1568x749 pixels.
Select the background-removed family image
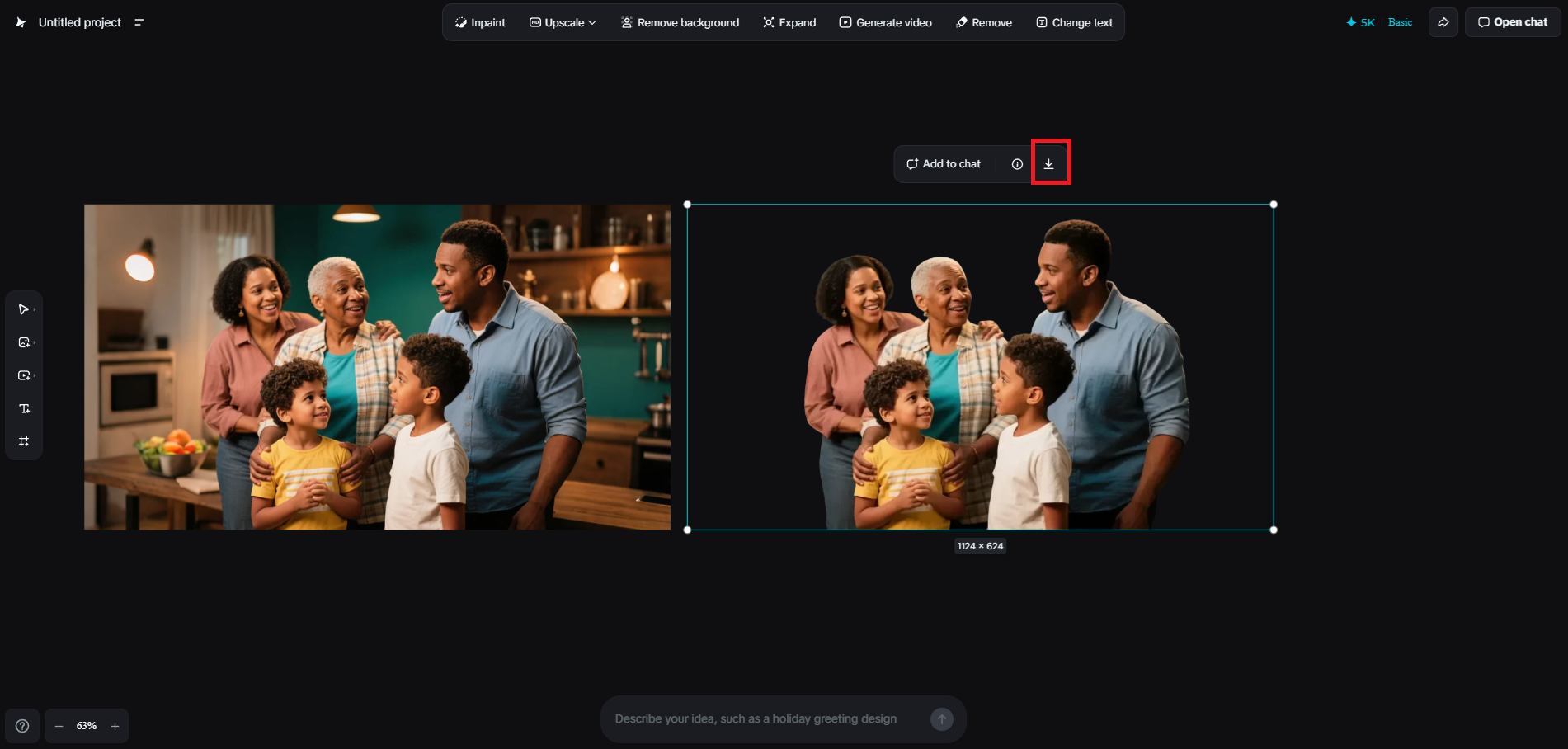point(981,367)
